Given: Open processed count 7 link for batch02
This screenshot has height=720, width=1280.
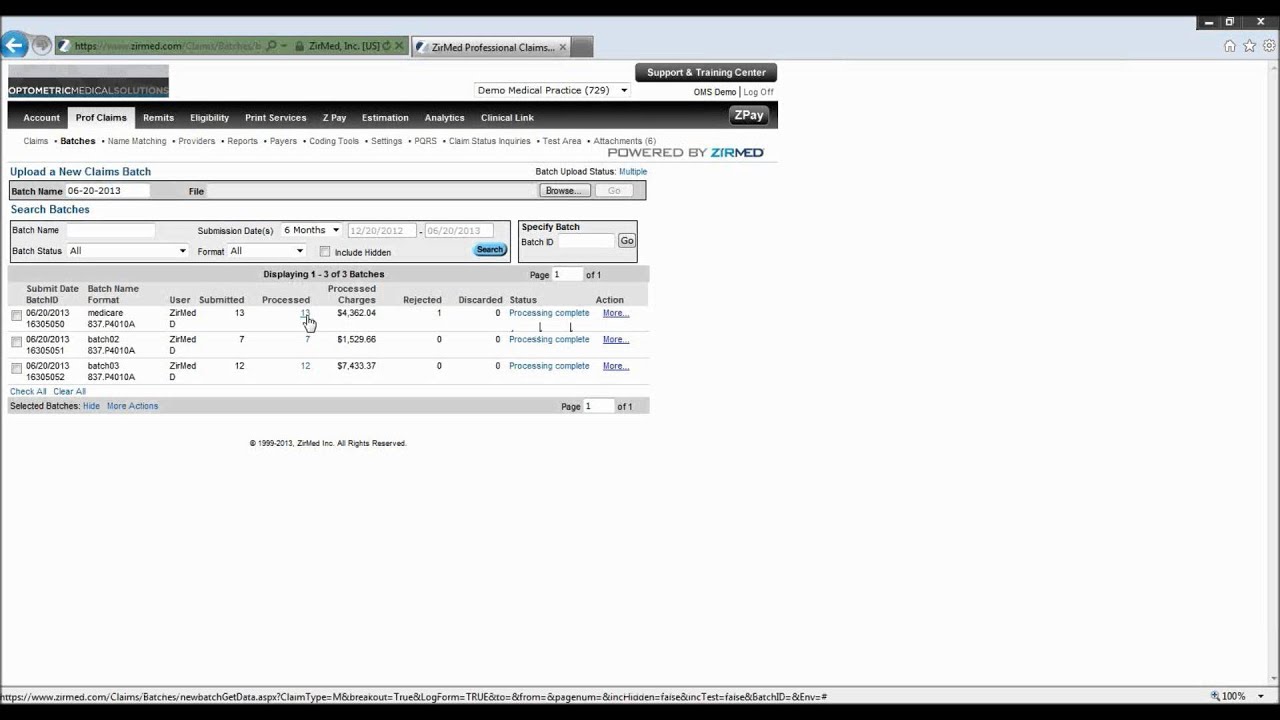Looking at the screenshot, I should pos(307,340).
